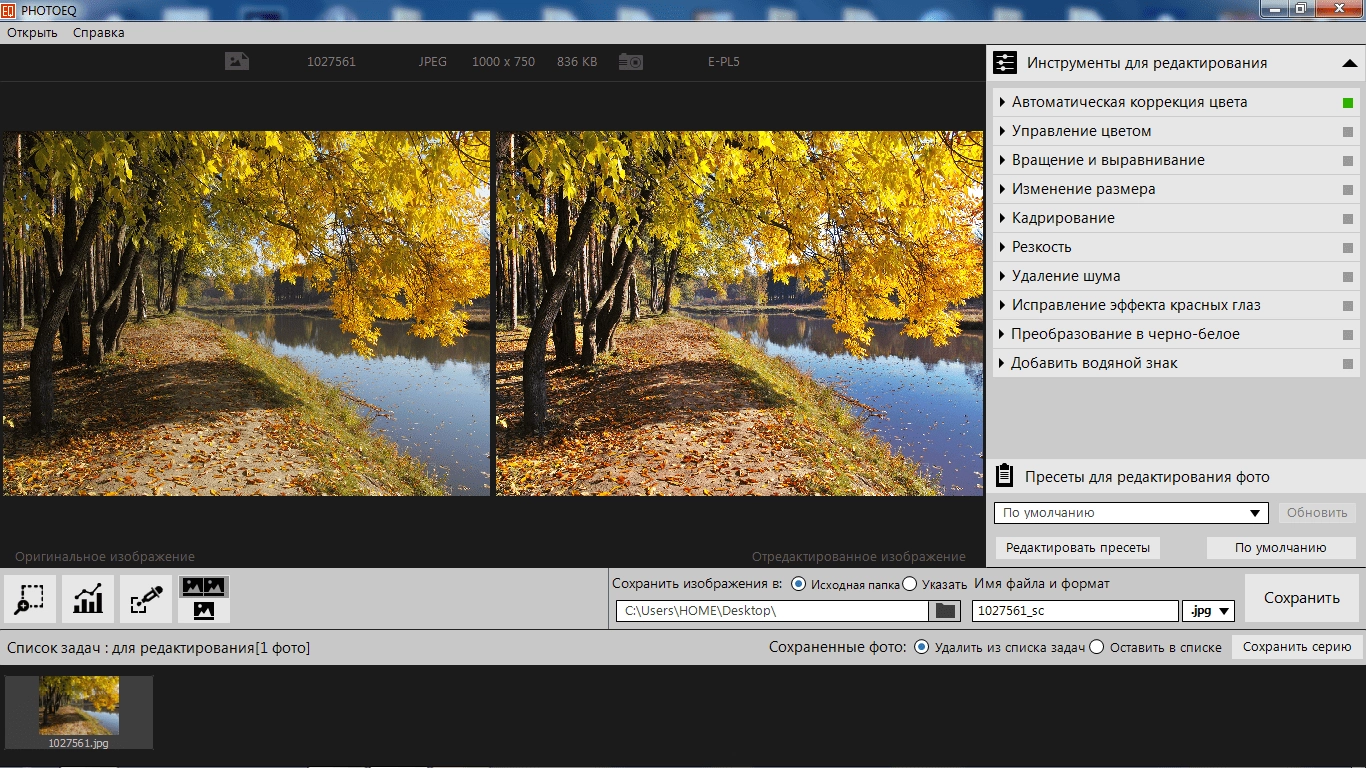Toggle status square for Управление цветом

1348,132
